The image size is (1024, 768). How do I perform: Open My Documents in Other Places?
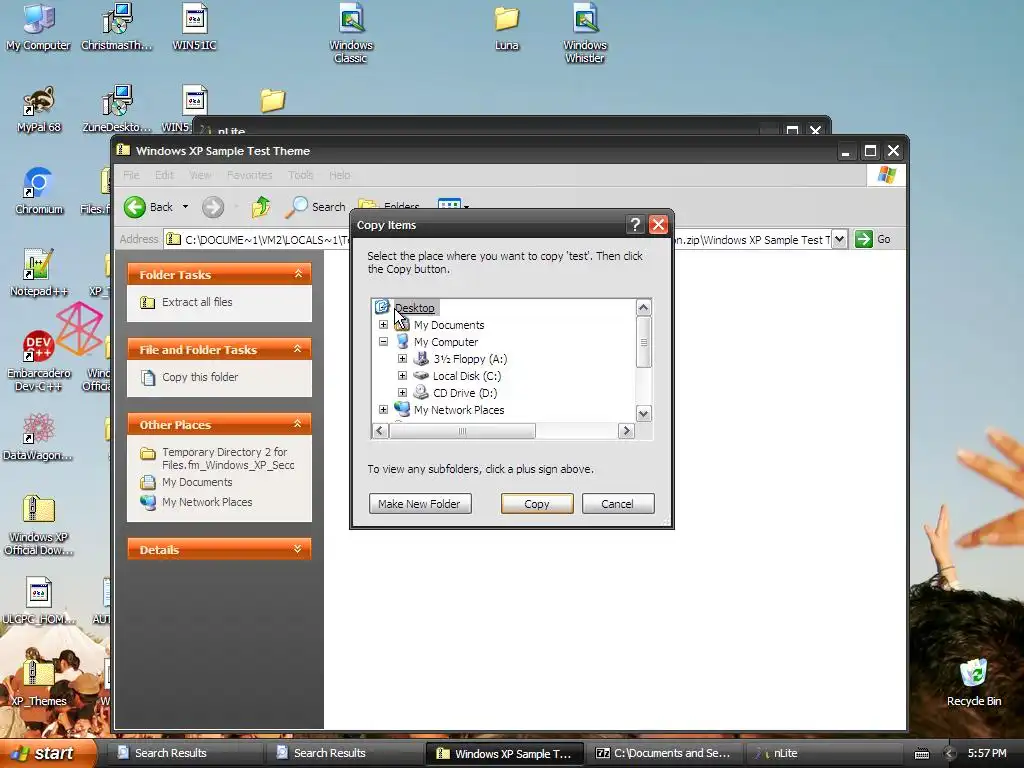click(197, 482)
